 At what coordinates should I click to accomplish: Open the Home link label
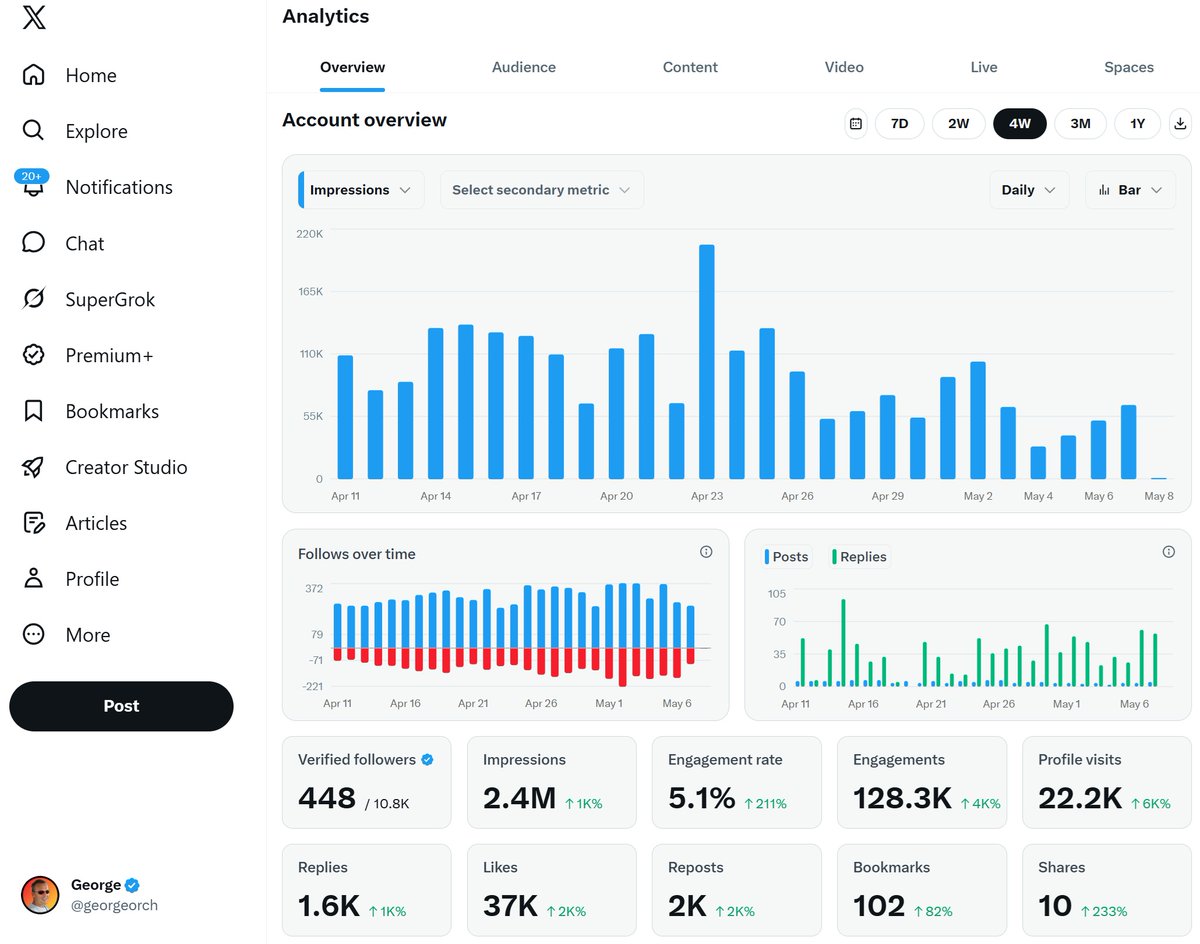coord(91,75)
